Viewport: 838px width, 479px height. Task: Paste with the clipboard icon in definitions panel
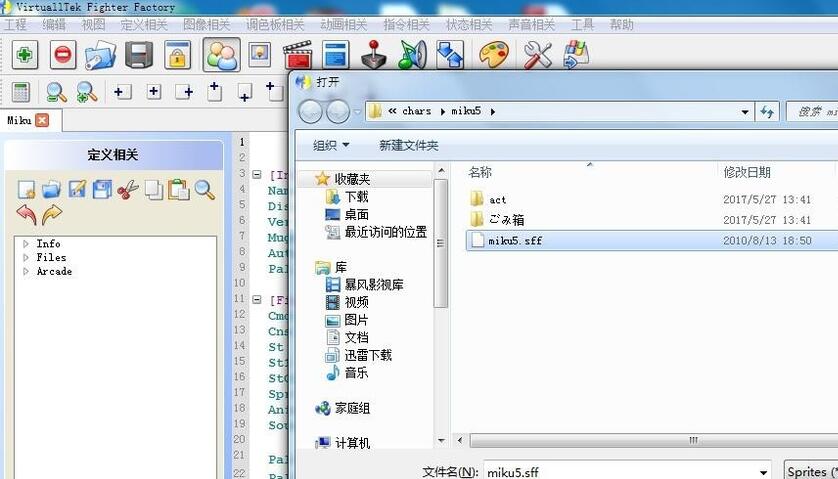(x=179, y=189)
